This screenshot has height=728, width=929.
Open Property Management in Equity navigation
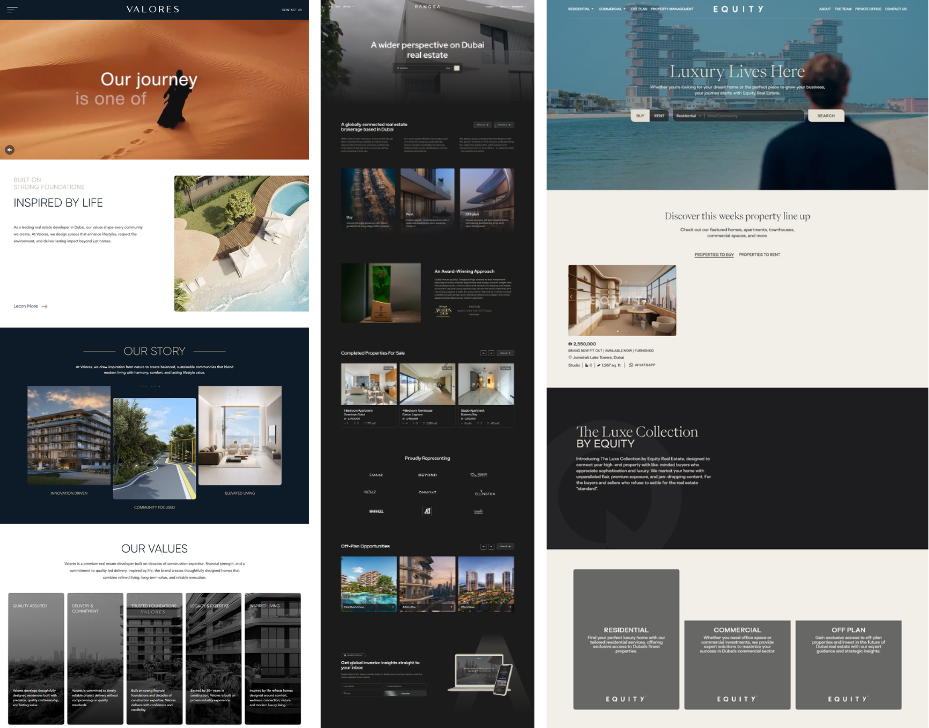point(672,9)
